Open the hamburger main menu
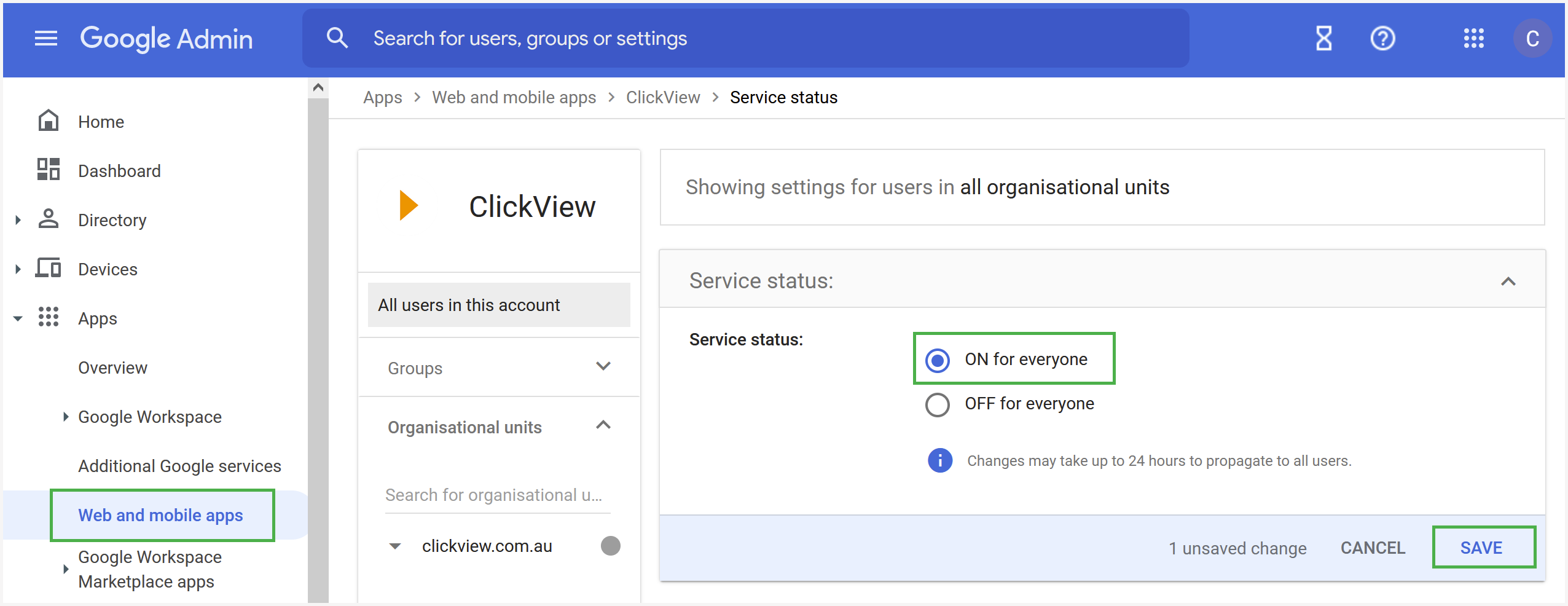The width and height of the screenshot is (1568, 606). click(46, 39)
